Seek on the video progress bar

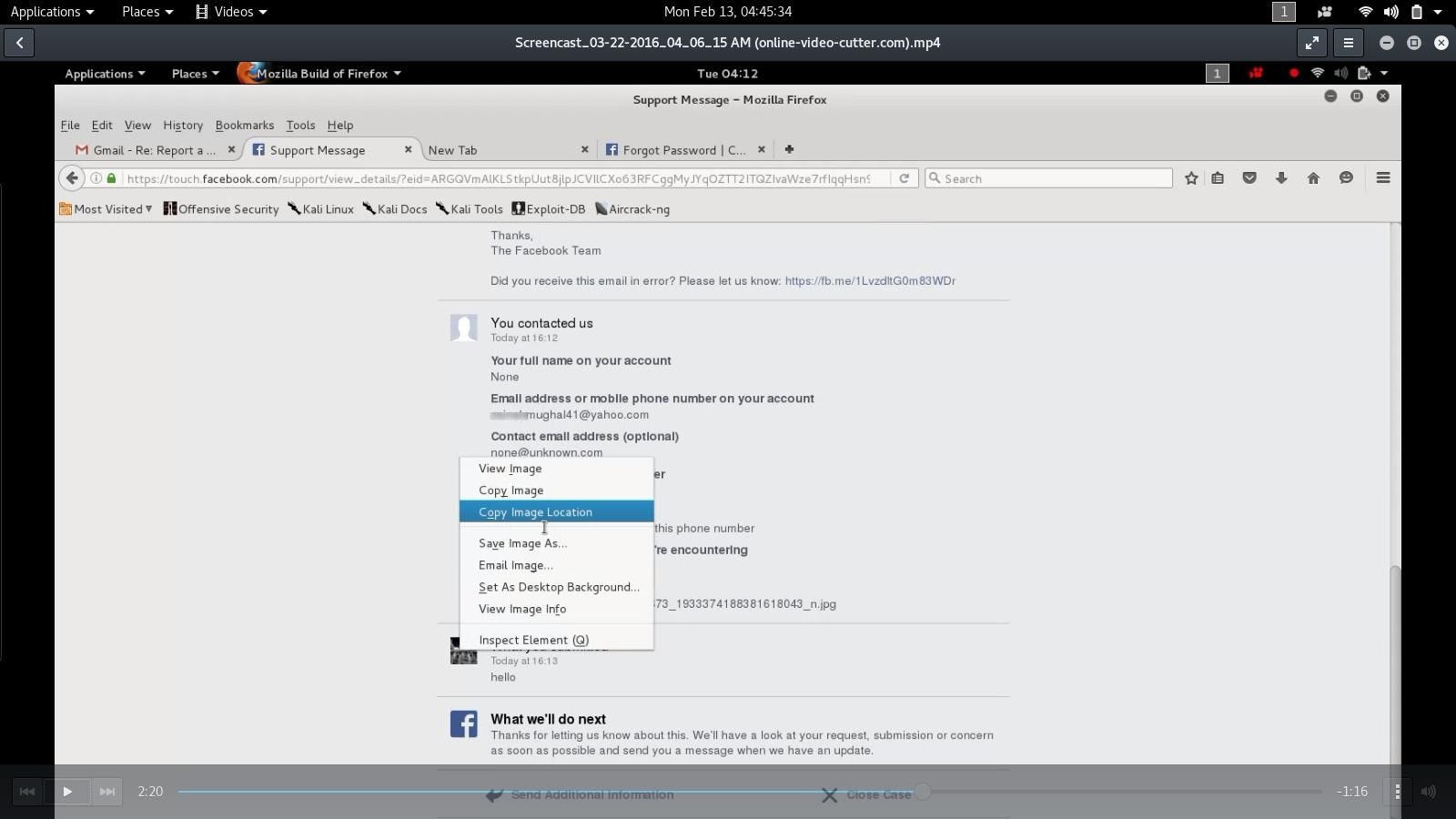[x=750, y=792]
